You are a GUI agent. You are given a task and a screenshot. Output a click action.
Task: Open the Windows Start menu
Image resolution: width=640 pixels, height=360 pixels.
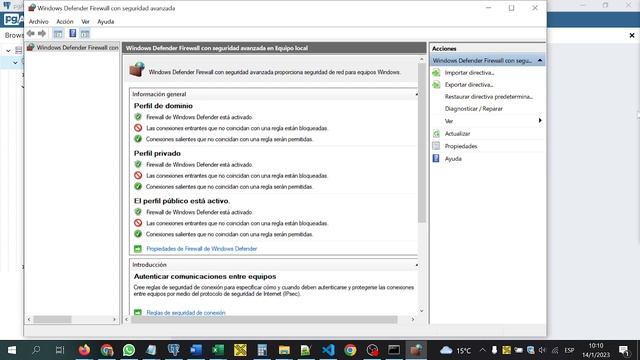click(12, 350)
